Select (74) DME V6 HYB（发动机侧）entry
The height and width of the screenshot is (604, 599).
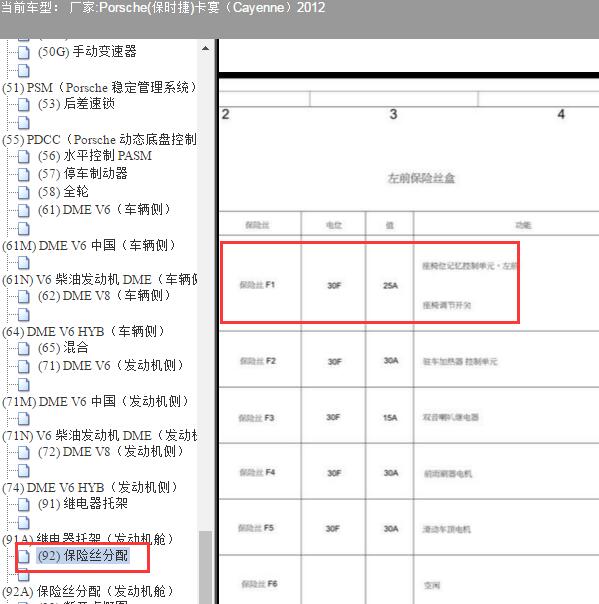click(90, 487)
